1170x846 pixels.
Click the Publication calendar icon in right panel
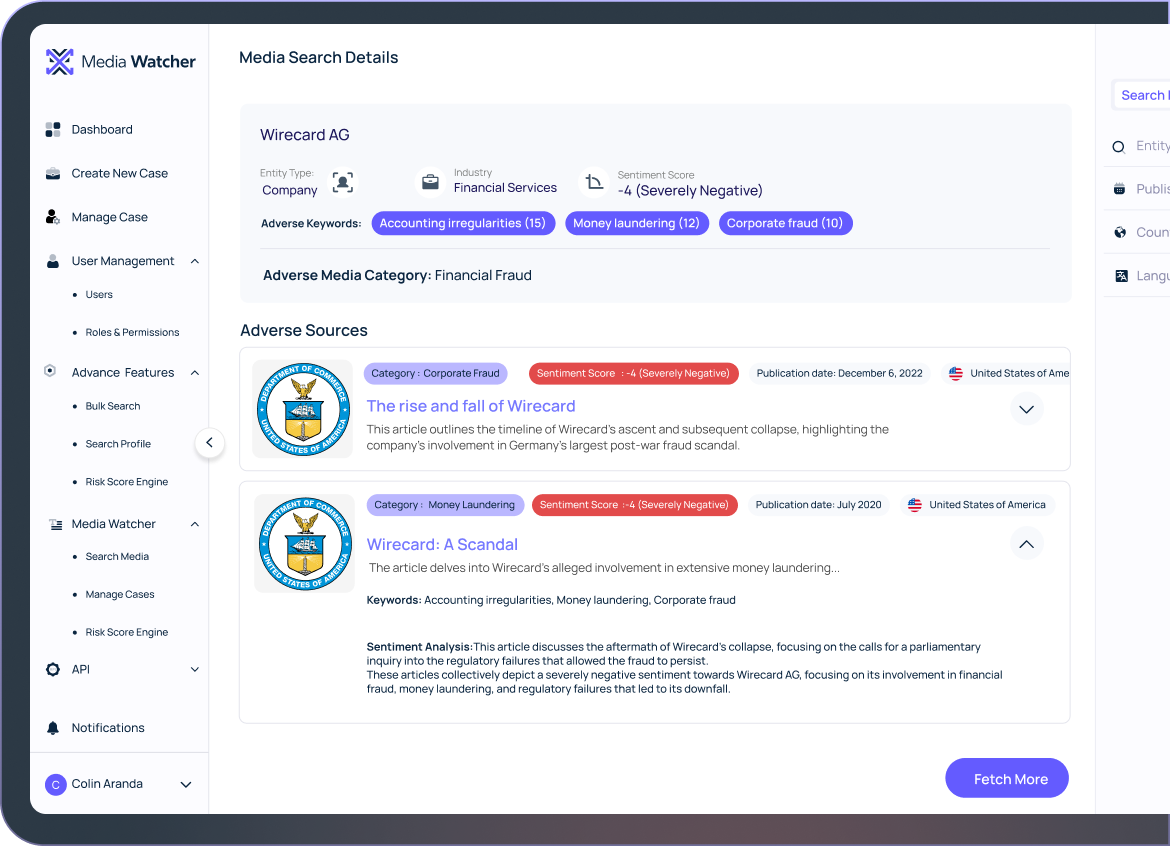coord(1119,189)
